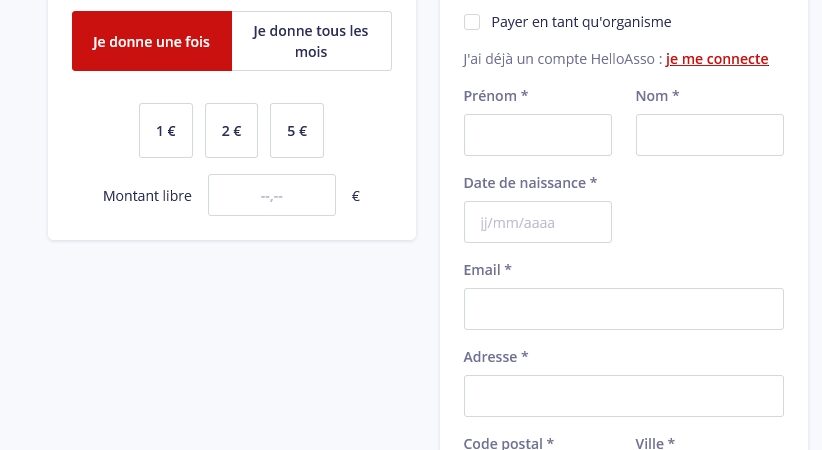Click into the Email input box

pyautogui.click(x=624, y=309)
